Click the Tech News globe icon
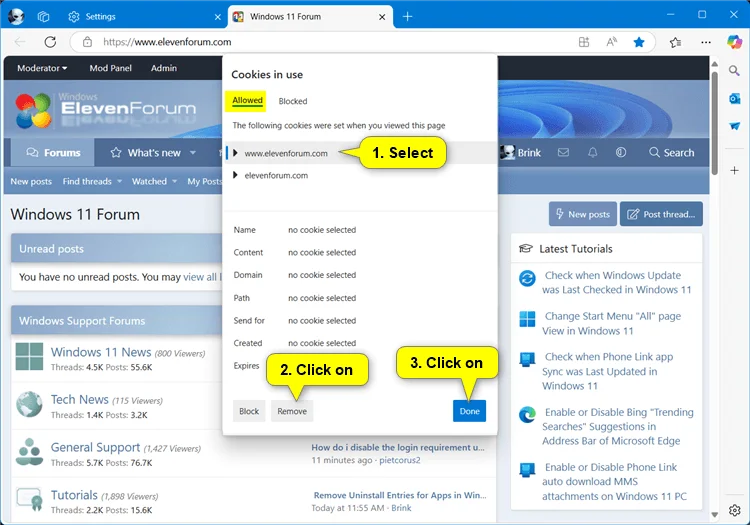This screenshot has height=525, width=750. pos(29,404)
